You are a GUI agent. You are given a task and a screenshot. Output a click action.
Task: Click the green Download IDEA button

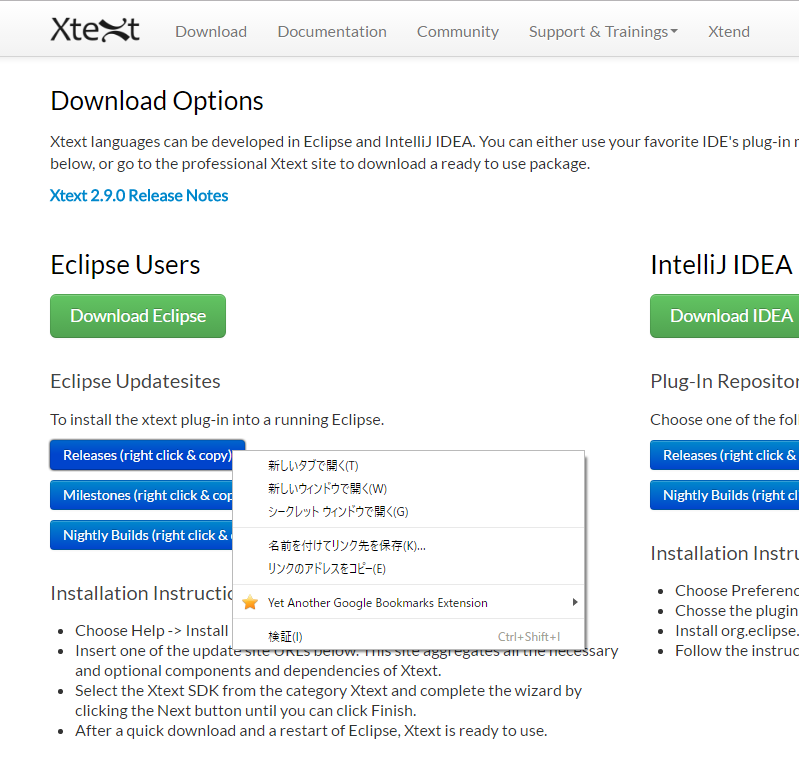pos(726,316)
